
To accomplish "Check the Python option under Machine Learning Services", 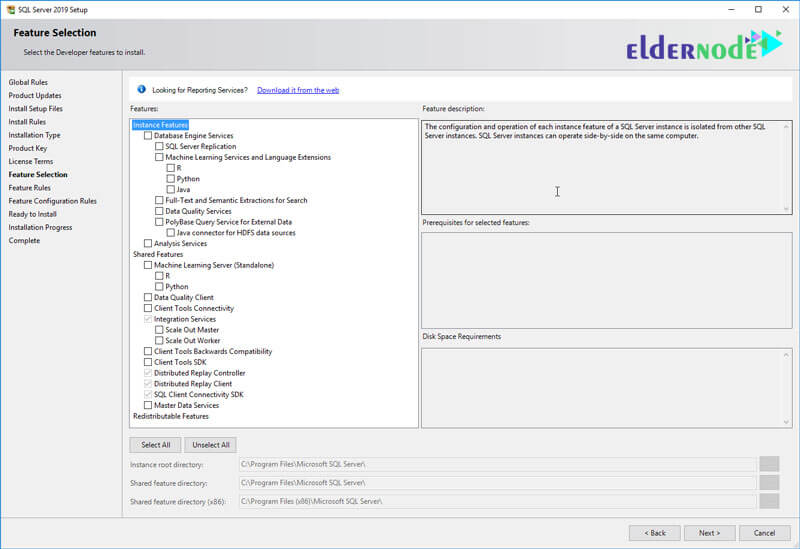I will [x=170, y=179].
